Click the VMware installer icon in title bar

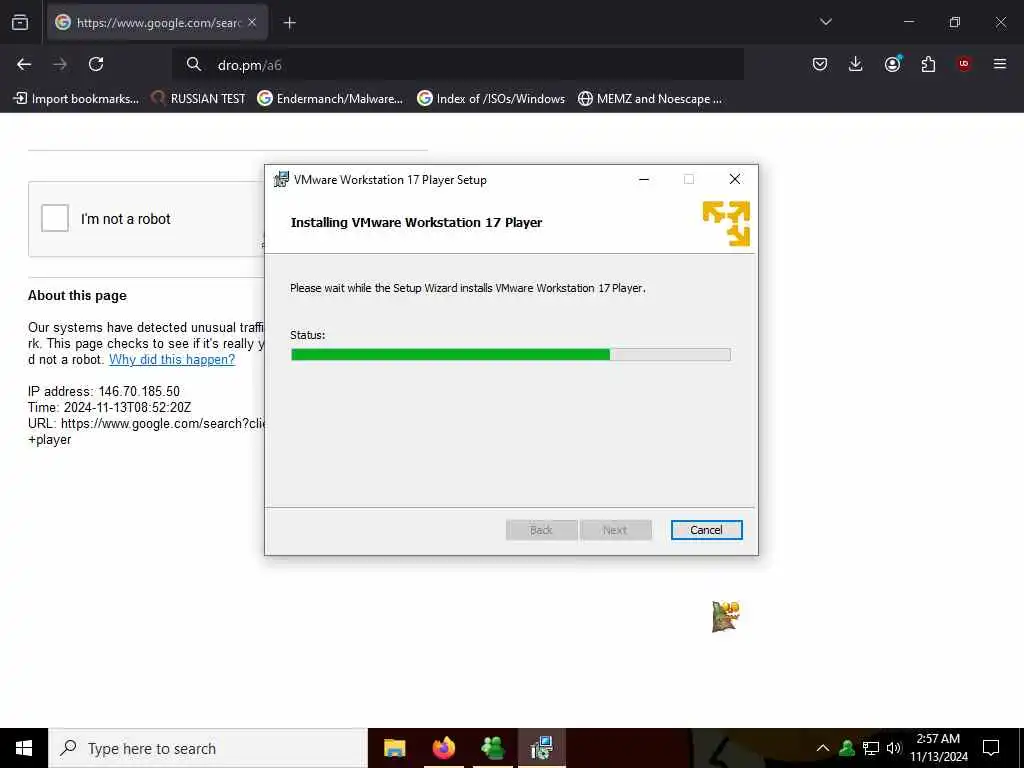[281, 180]
